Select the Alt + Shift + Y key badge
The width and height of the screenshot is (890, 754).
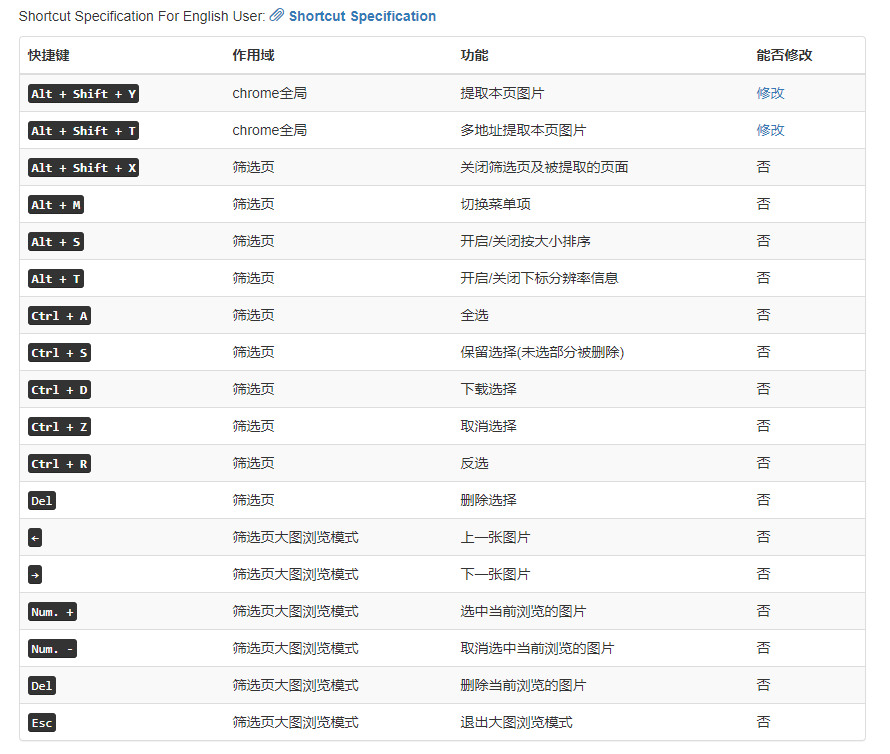[83, 94]
